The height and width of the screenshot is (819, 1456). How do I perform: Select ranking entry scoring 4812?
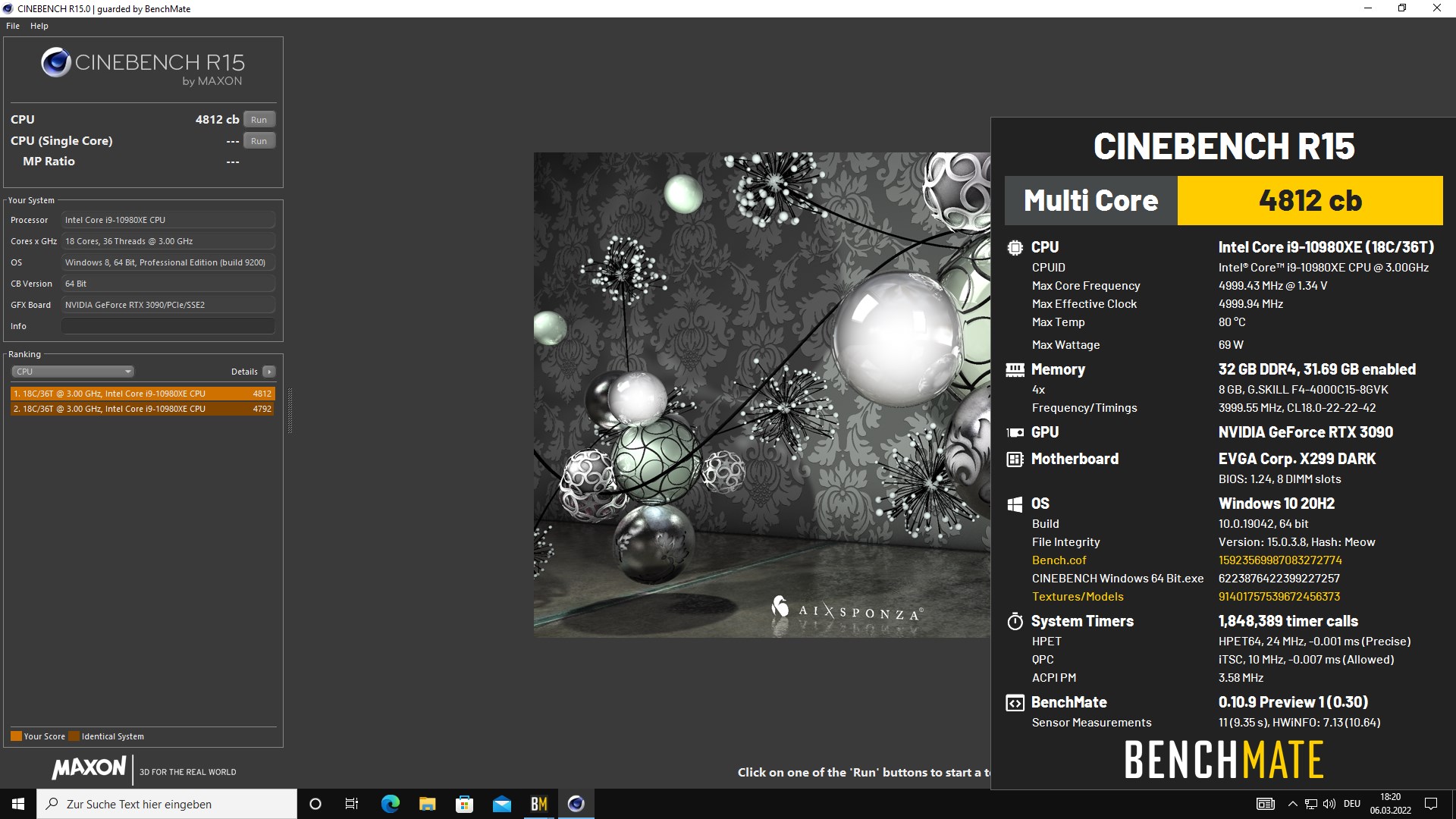pyautogui.click(x=143, y=394)
